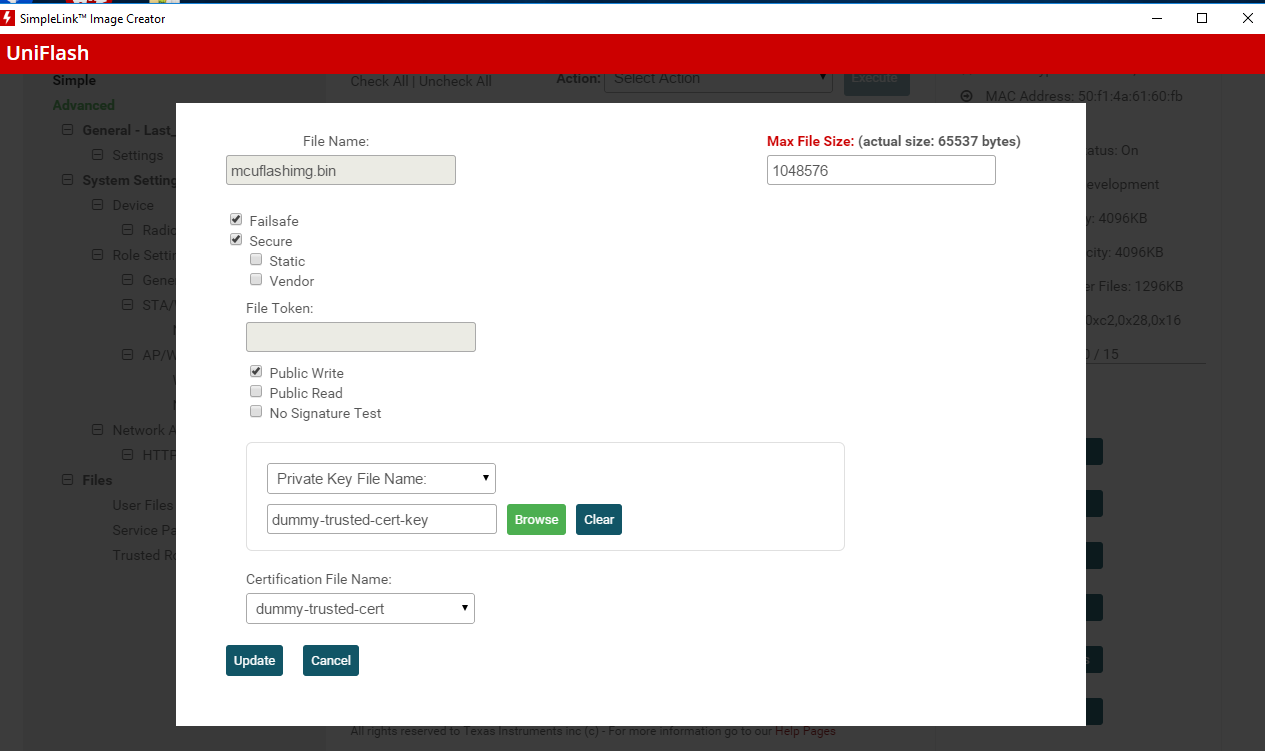Collapse the Role Settings tree node
Image resolution: width=1265 pixels, height=751 pixels.
[97, 255]
